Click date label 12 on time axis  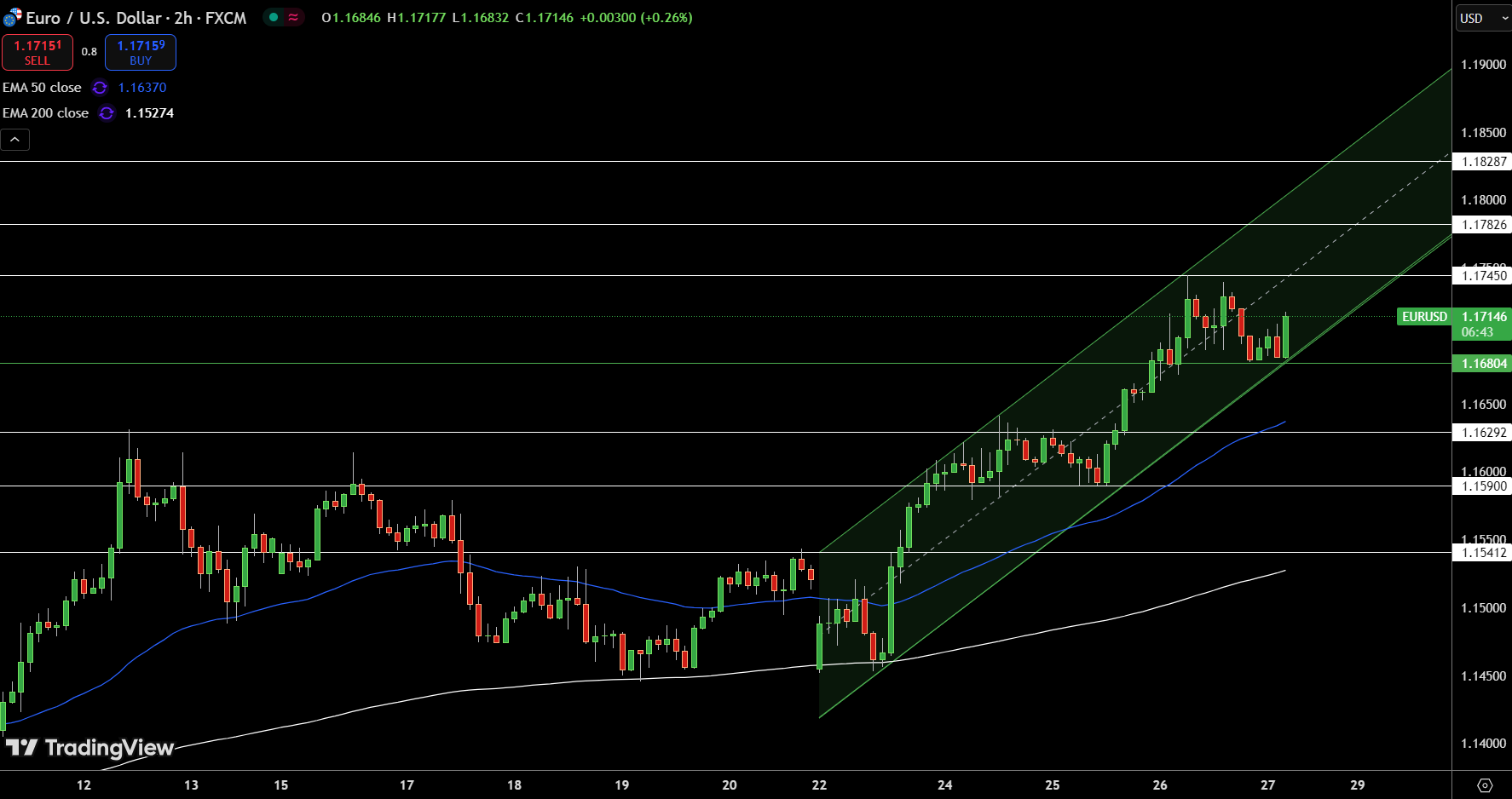tap(84, 785)
